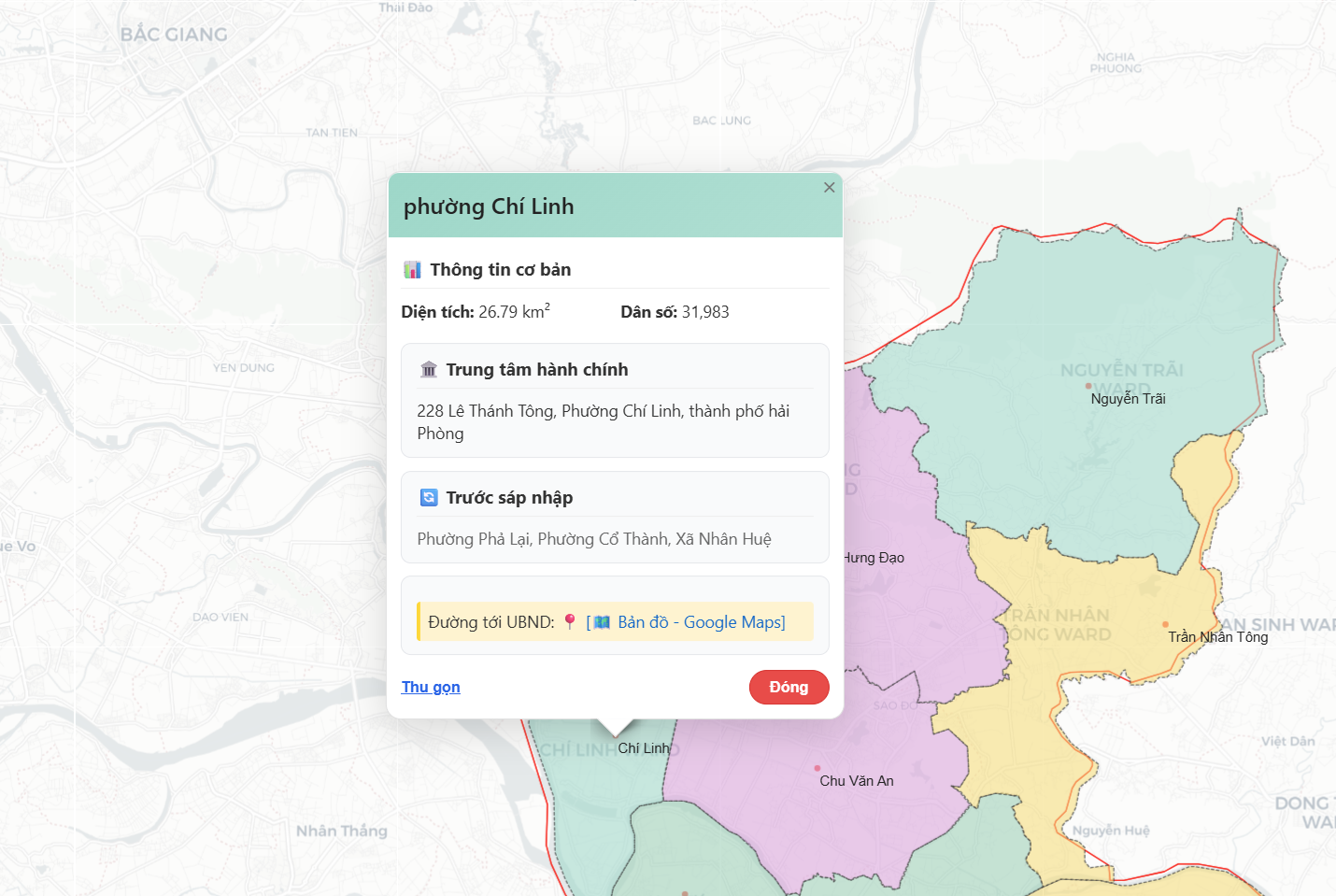Image resolution: width=1336 pixels, height=896 pixels.
Task: Click the Nguyễn Huệ map label
Action: (x=1111, y=831)
